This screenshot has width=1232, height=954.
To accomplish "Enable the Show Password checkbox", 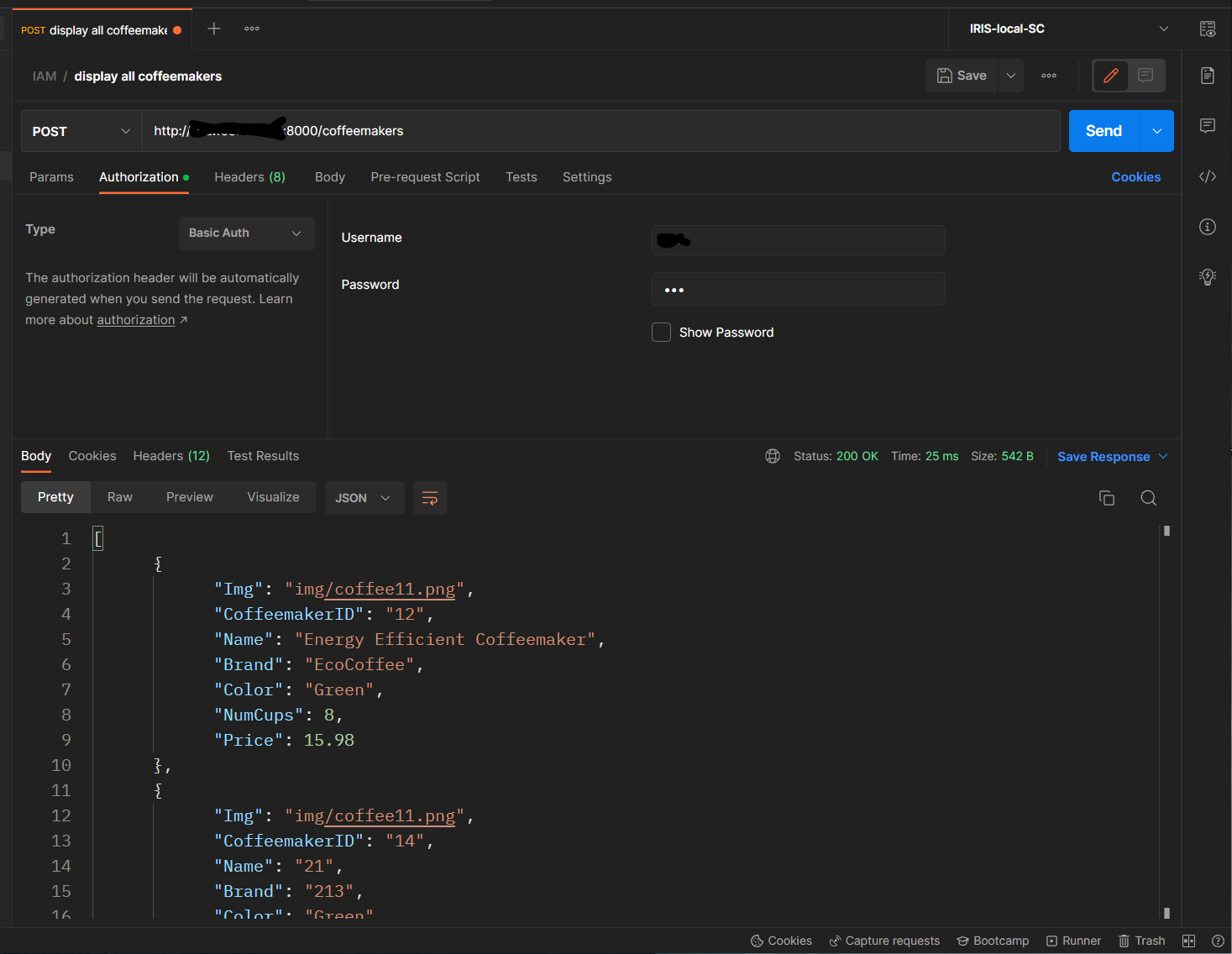I will pos(662,333).
